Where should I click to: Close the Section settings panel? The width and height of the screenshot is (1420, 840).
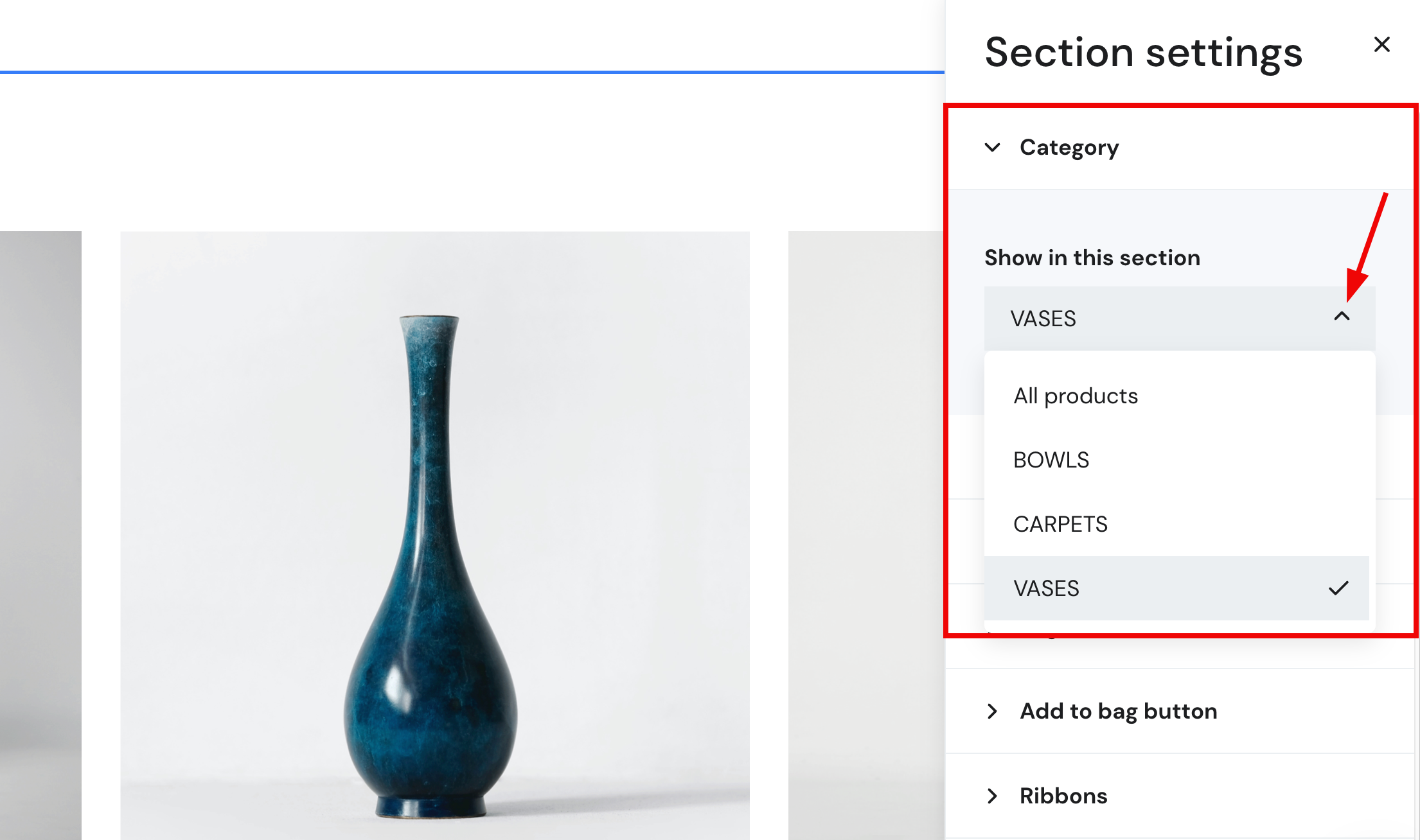pyautogui.click(x=1381, y=44)
